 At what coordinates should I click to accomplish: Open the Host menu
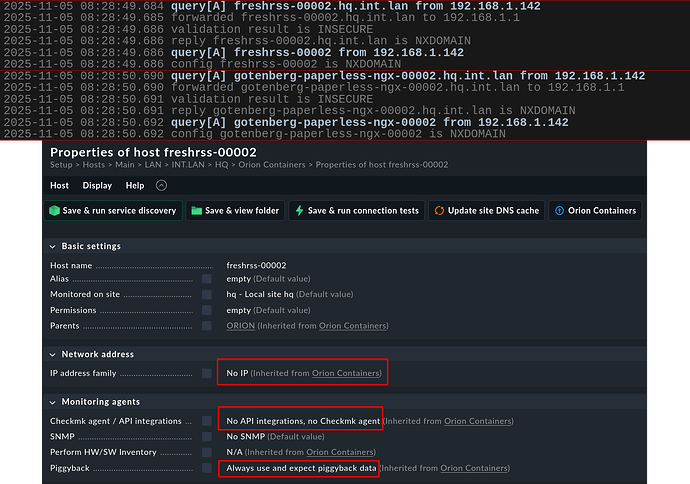[x=59, y=186]
